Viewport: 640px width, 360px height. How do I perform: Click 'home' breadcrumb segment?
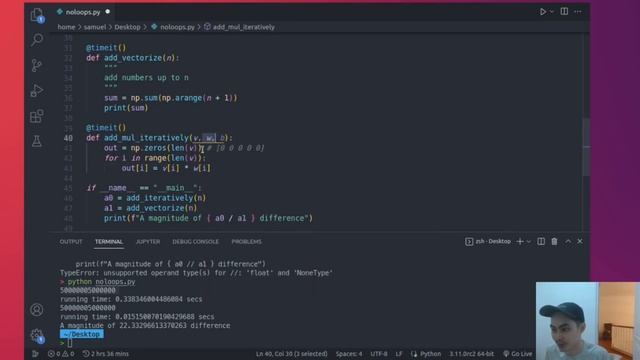pyautogui.click(x=66, y=27)
